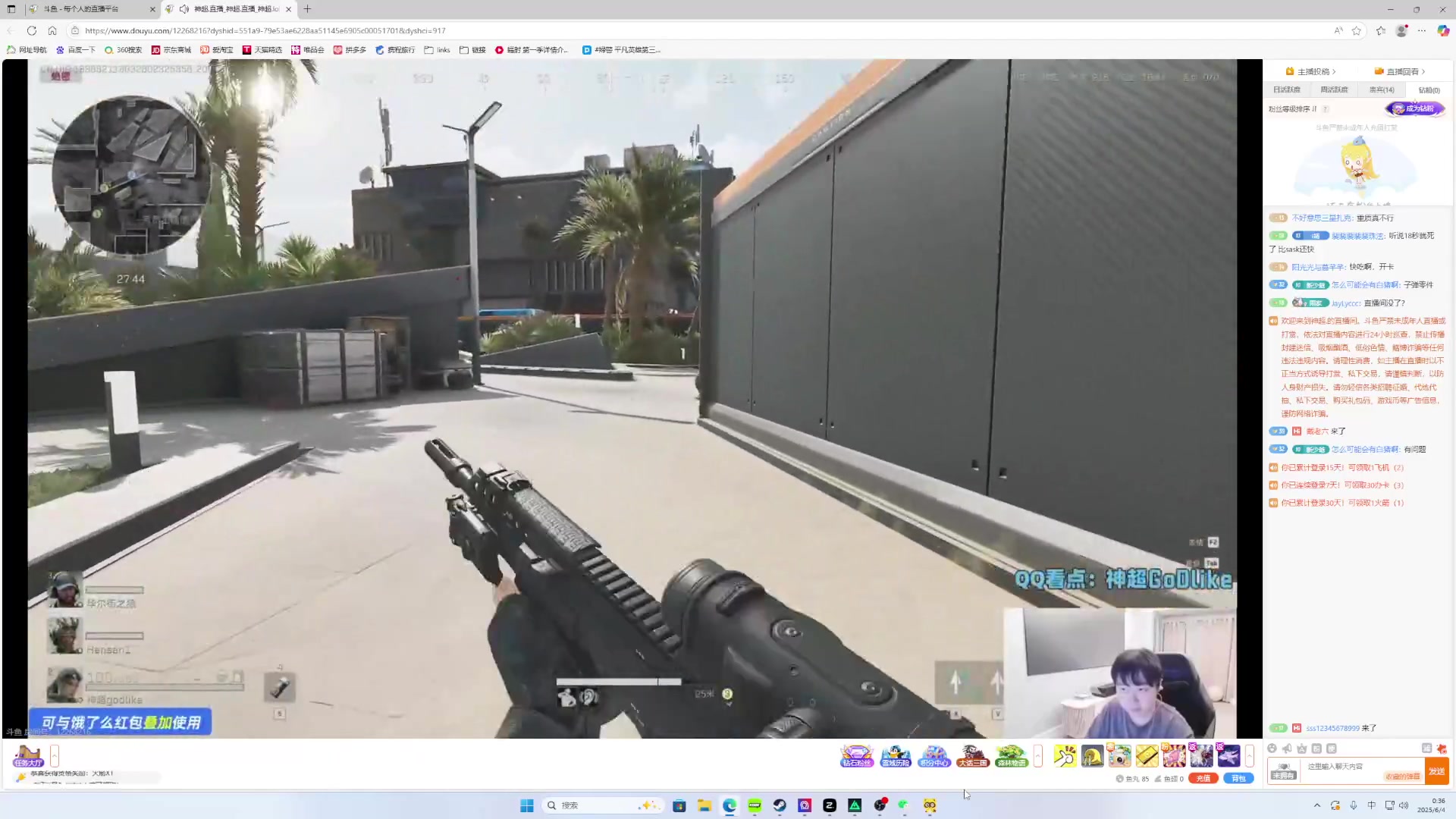This screenshot has width=1456, height=819.
Task: Reload the Douyu page
Action: 31,30
